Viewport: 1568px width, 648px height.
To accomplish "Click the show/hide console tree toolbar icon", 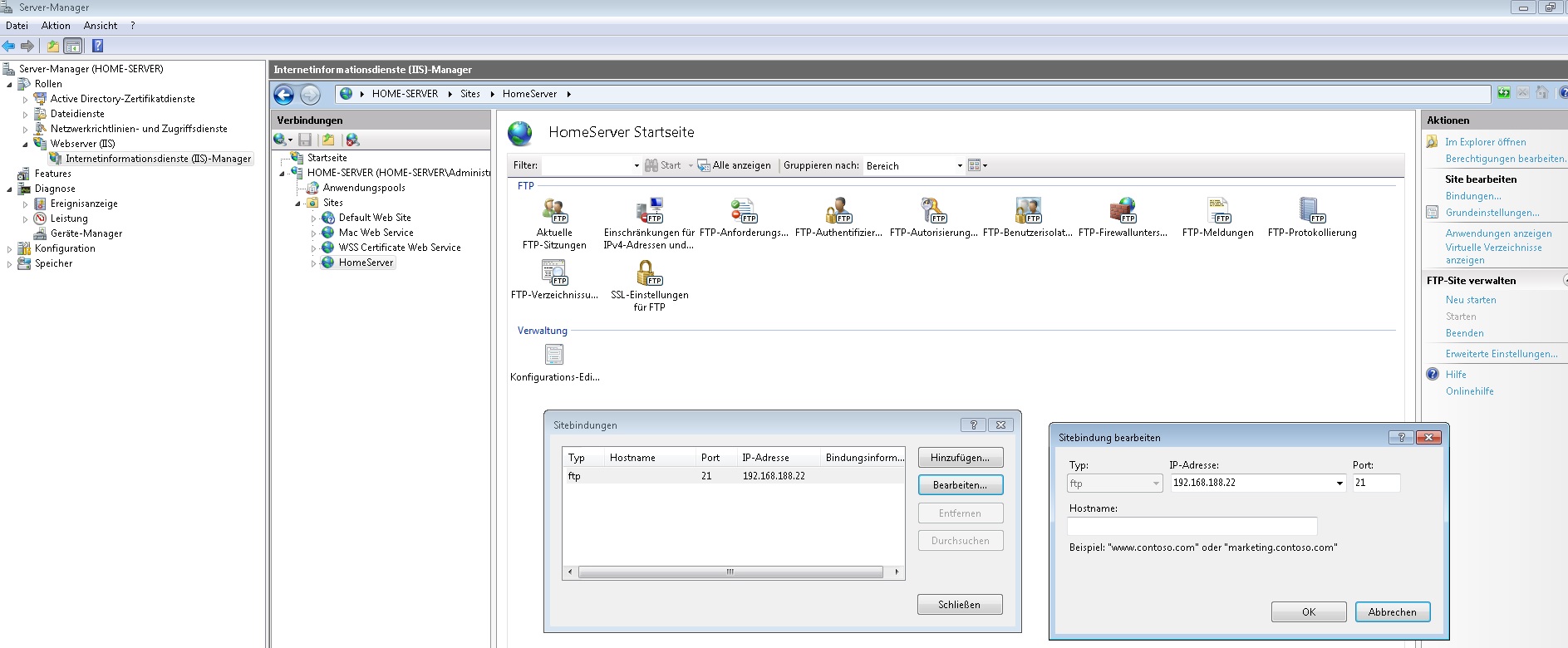I will coord(73,47).
